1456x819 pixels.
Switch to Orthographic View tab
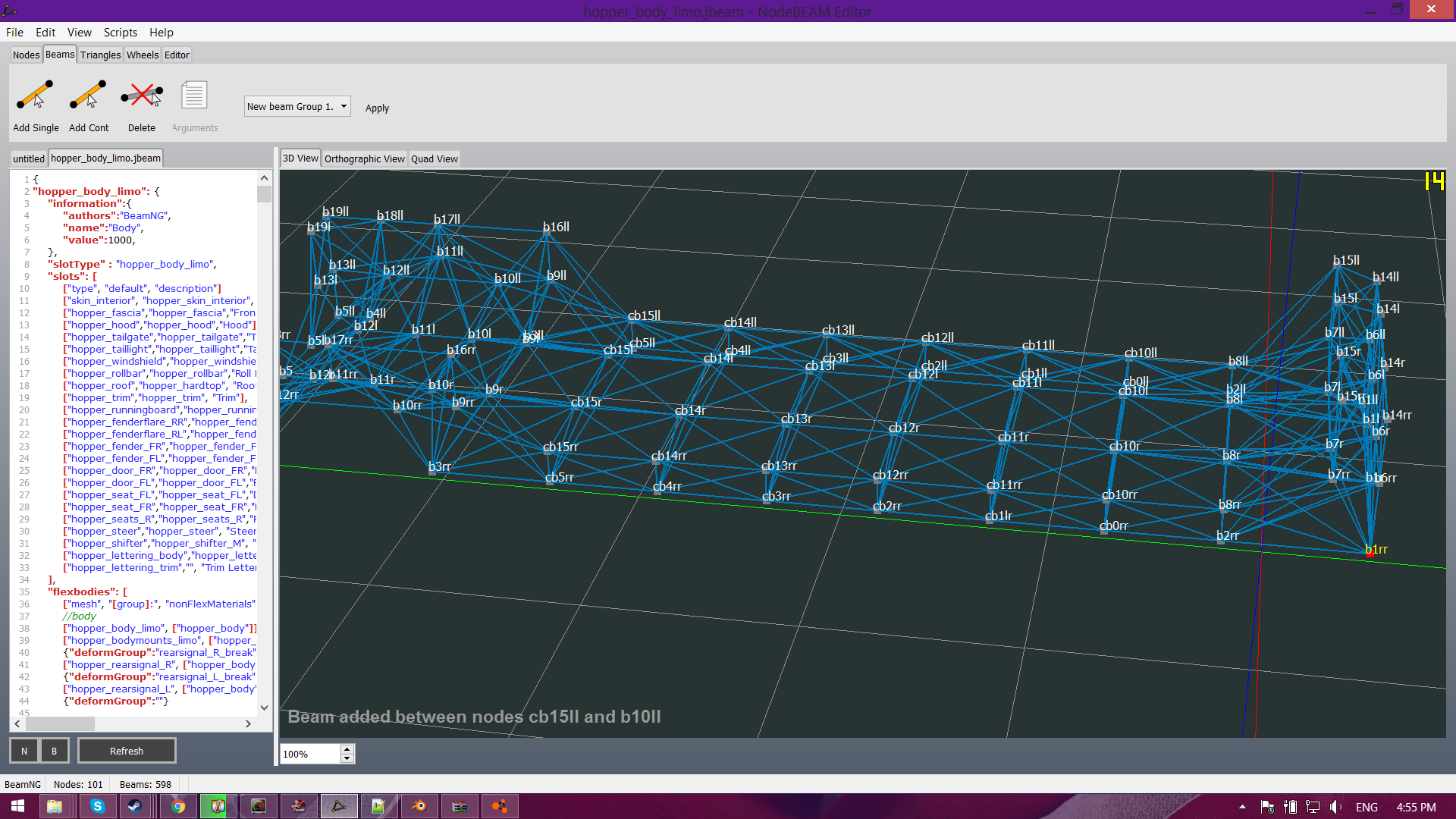click(x=365, y=158)
